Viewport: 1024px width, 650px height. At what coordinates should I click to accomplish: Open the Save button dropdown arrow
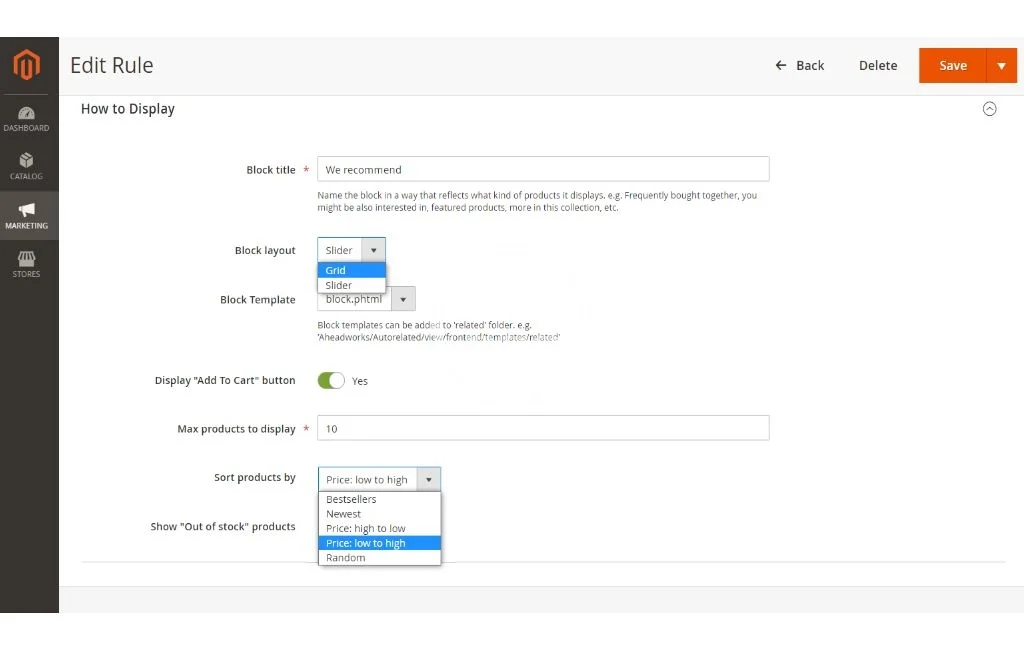point(1001,66)
